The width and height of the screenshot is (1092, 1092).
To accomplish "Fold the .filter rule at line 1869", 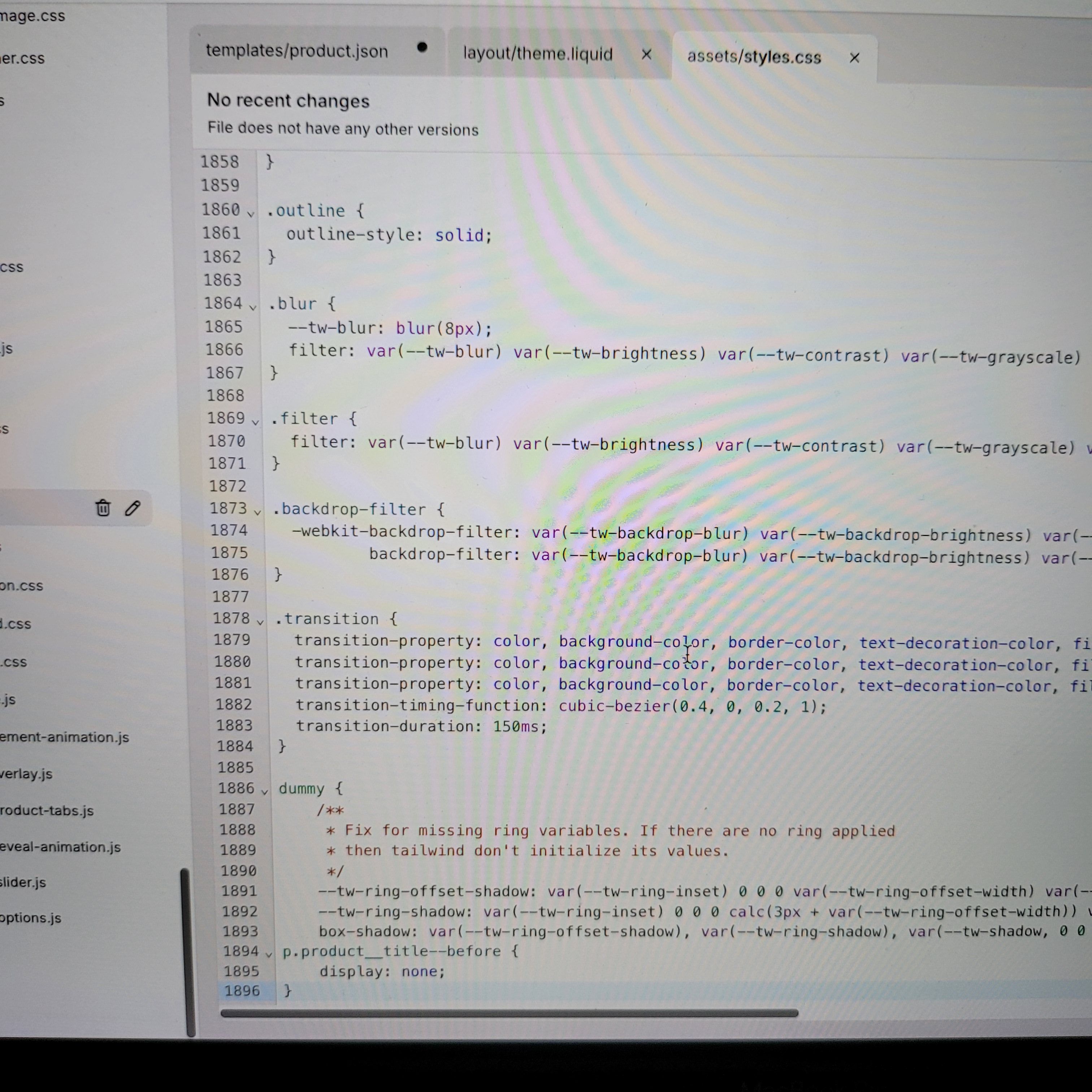I will 255,422.
